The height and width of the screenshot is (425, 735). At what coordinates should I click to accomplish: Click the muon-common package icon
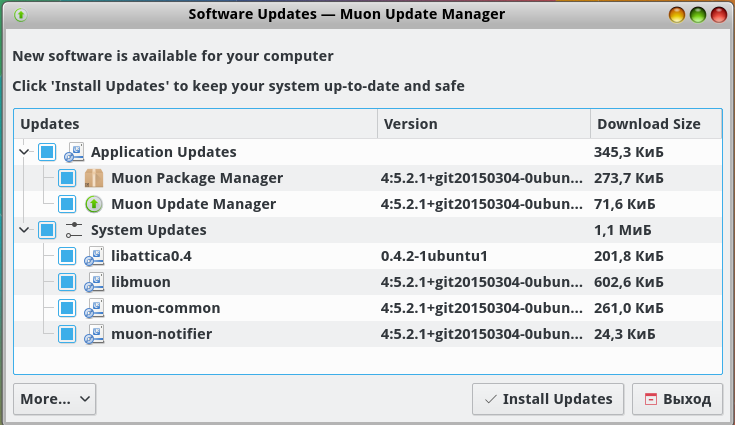tap(94, 308)
